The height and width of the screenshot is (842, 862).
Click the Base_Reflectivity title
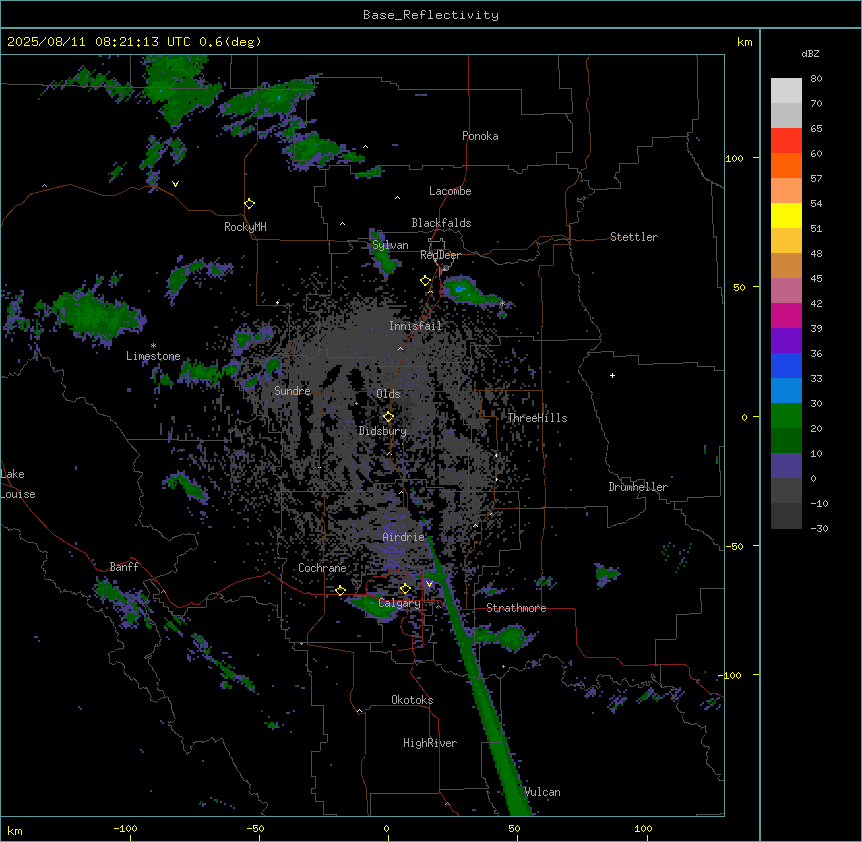431,15
